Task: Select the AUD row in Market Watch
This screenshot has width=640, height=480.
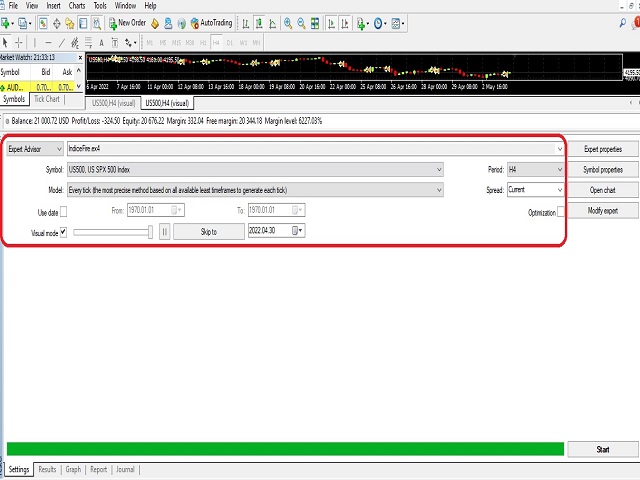Action: click(38, 87)
